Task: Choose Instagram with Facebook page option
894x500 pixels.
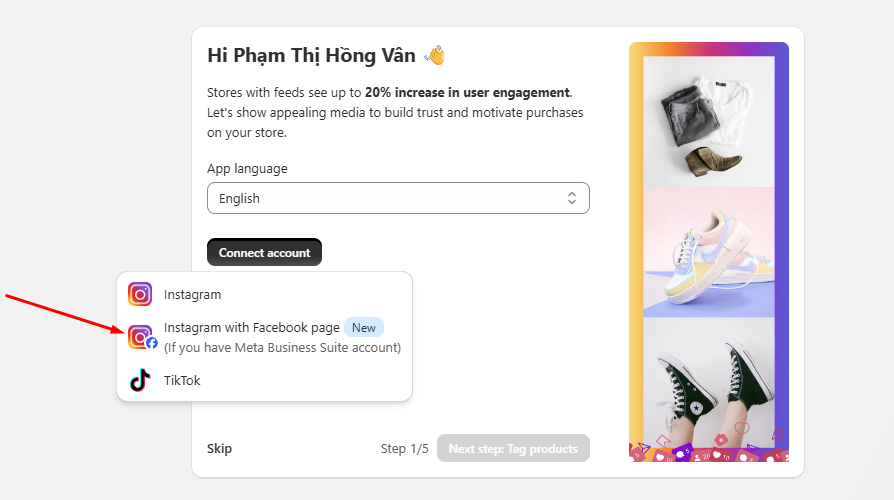Action: (264, 337)
